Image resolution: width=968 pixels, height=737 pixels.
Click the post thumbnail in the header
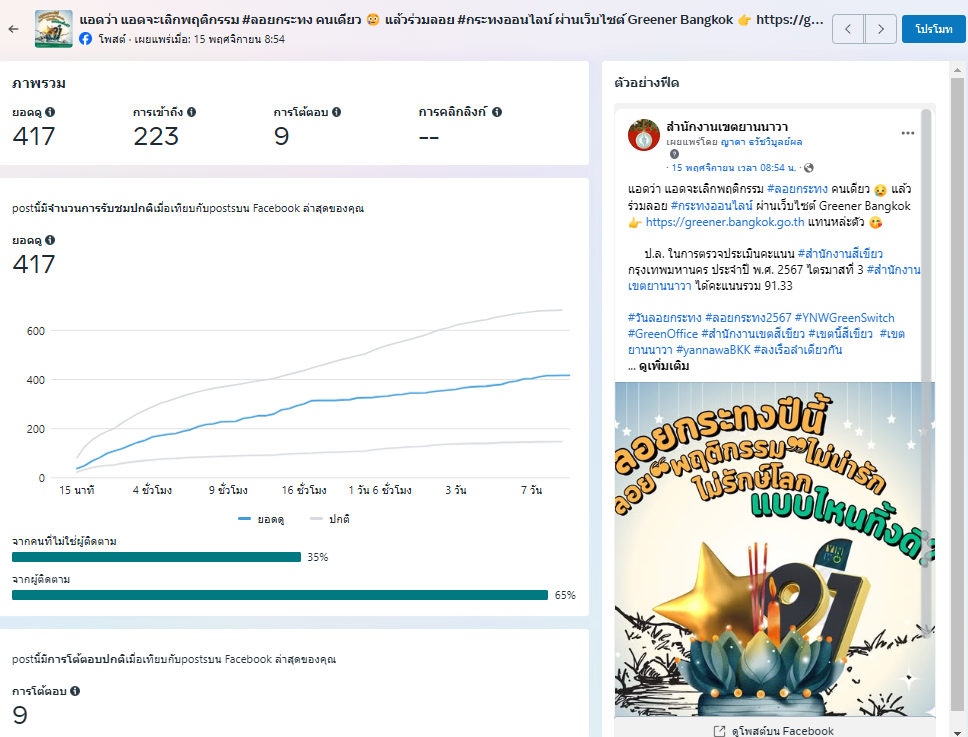point(52,29)
